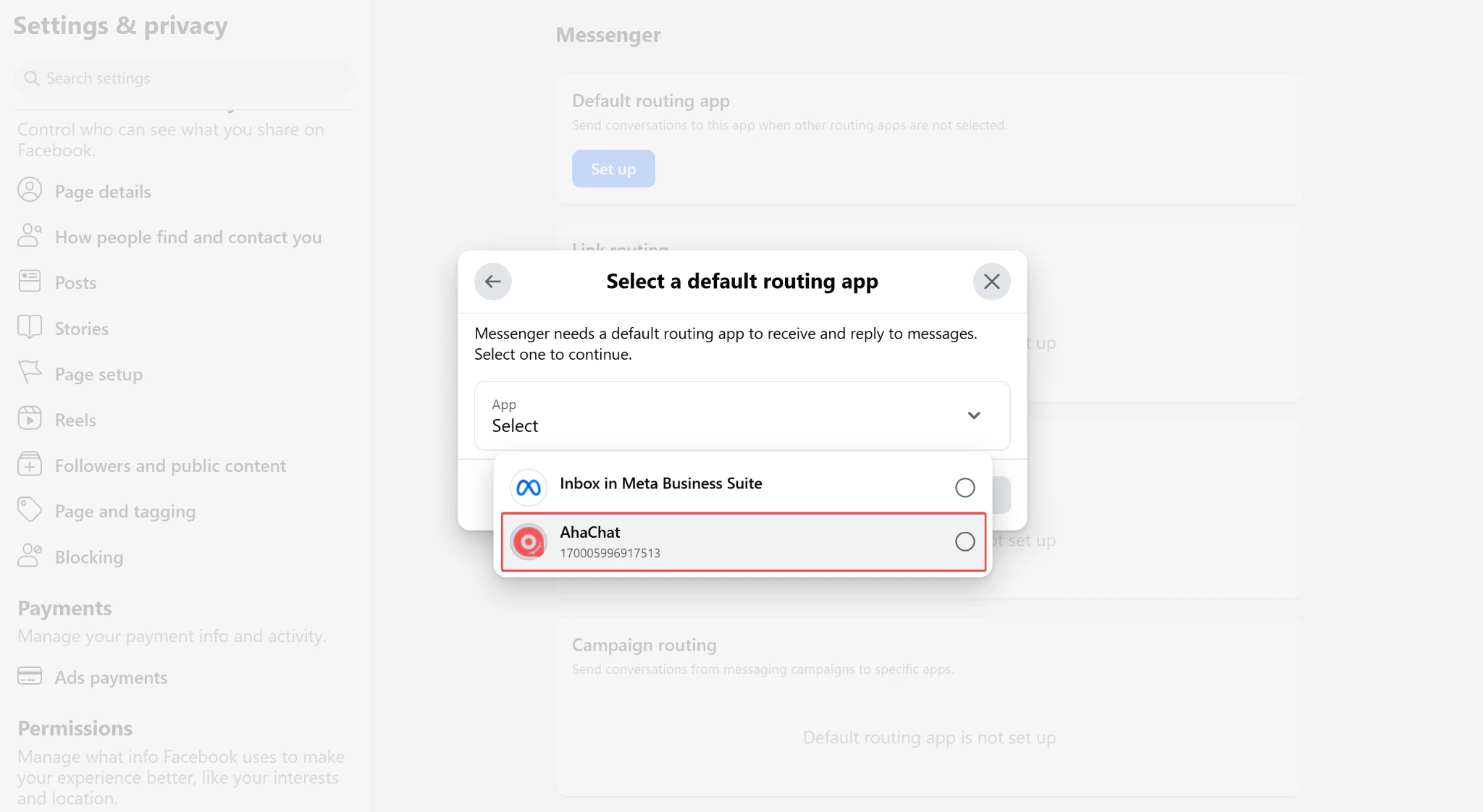This screenshot has height=812, width=1483.
Task: Open Page details in sidebar
Action: click(x=103, y=192)
